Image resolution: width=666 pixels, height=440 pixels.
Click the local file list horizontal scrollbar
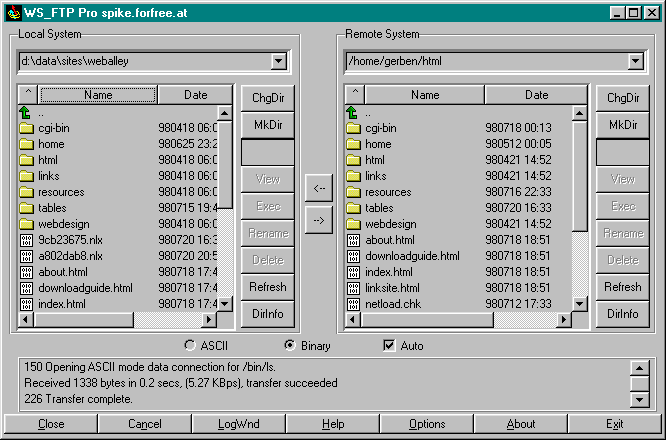(x=120, y=320)
